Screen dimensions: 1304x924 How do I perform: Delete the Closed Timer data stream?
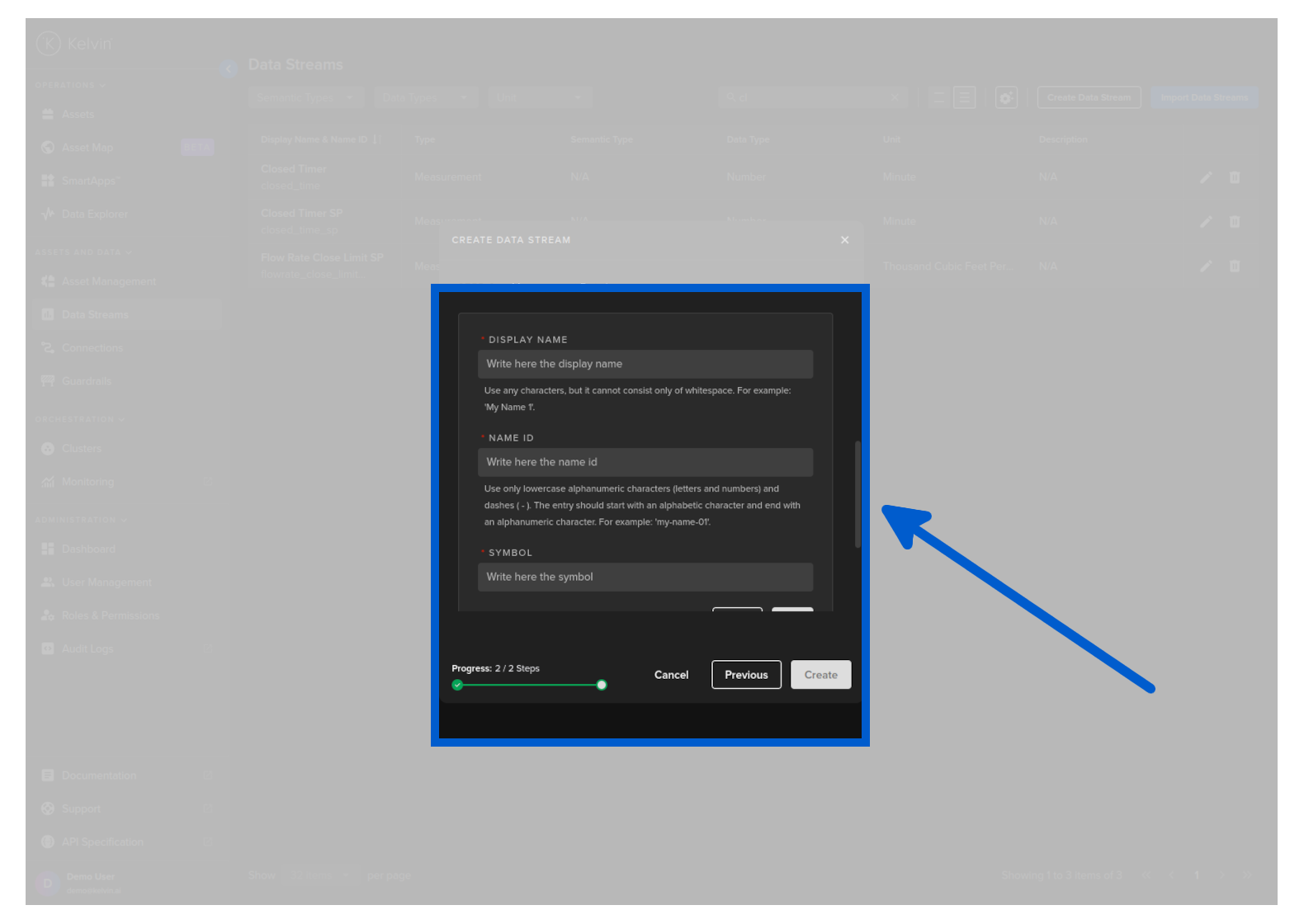point(1235,177)
